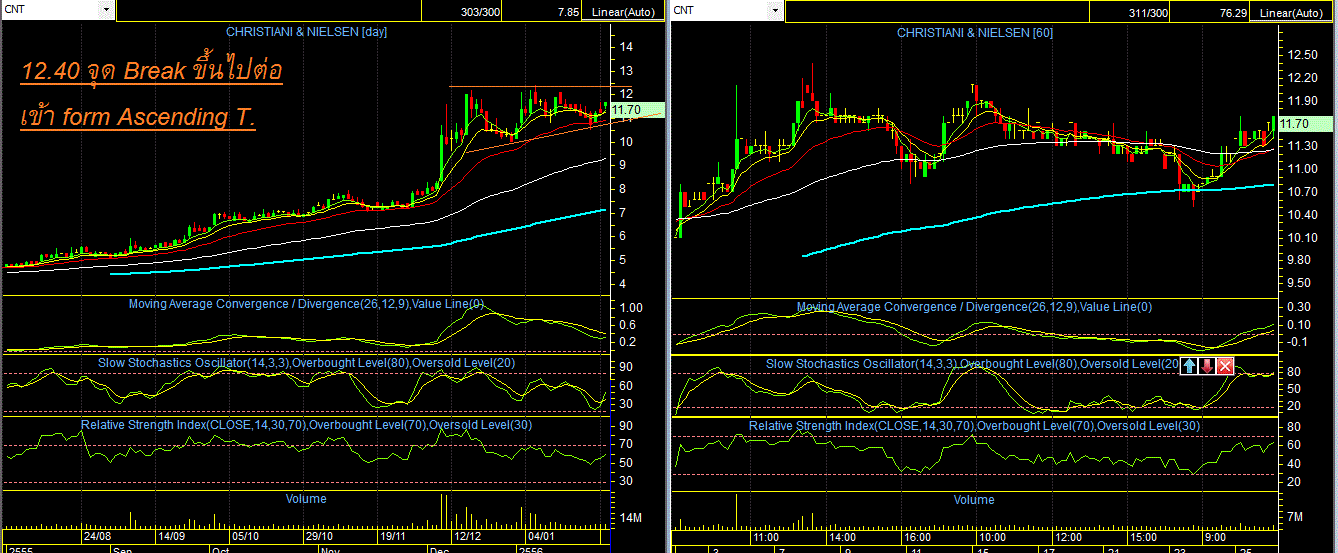Image resolution: width=1338 pixels, height=553 pixels.
Task: Select the daily chart Relative Strength Index label
Action: click(x=306, y=425)
